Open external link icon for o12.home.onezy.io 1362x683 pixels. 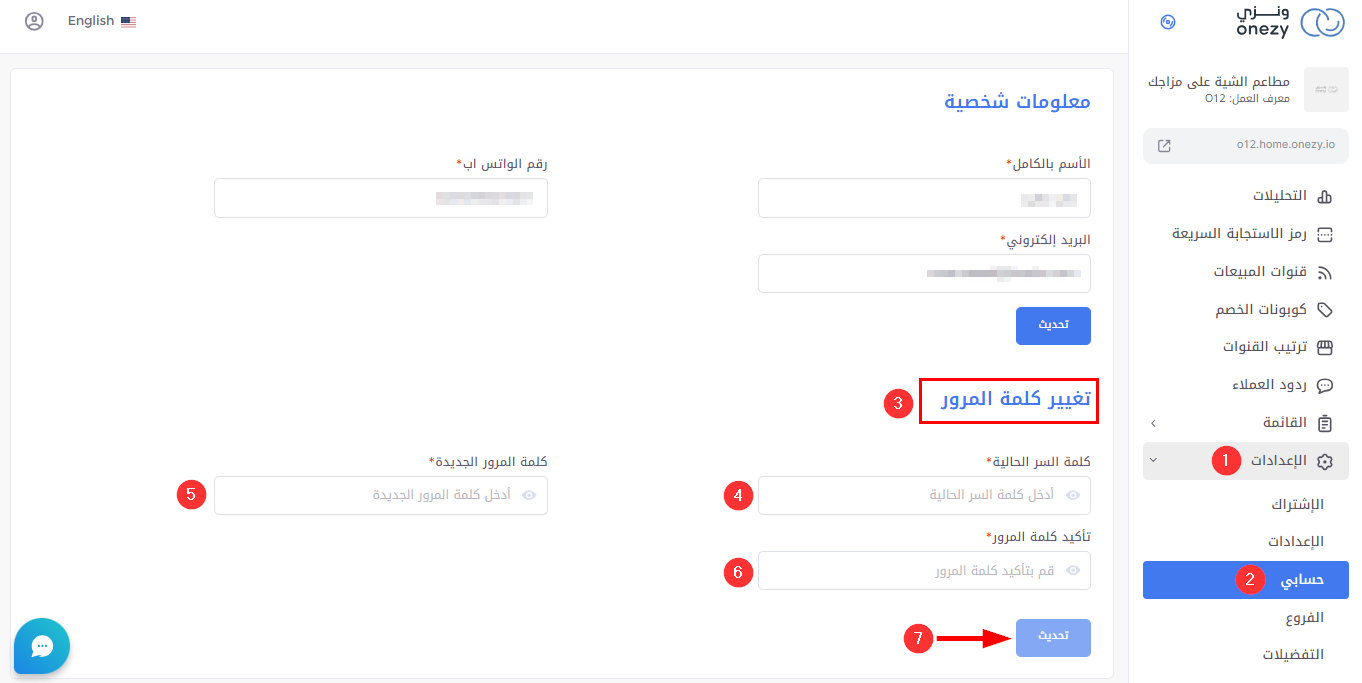point(1164,145)
